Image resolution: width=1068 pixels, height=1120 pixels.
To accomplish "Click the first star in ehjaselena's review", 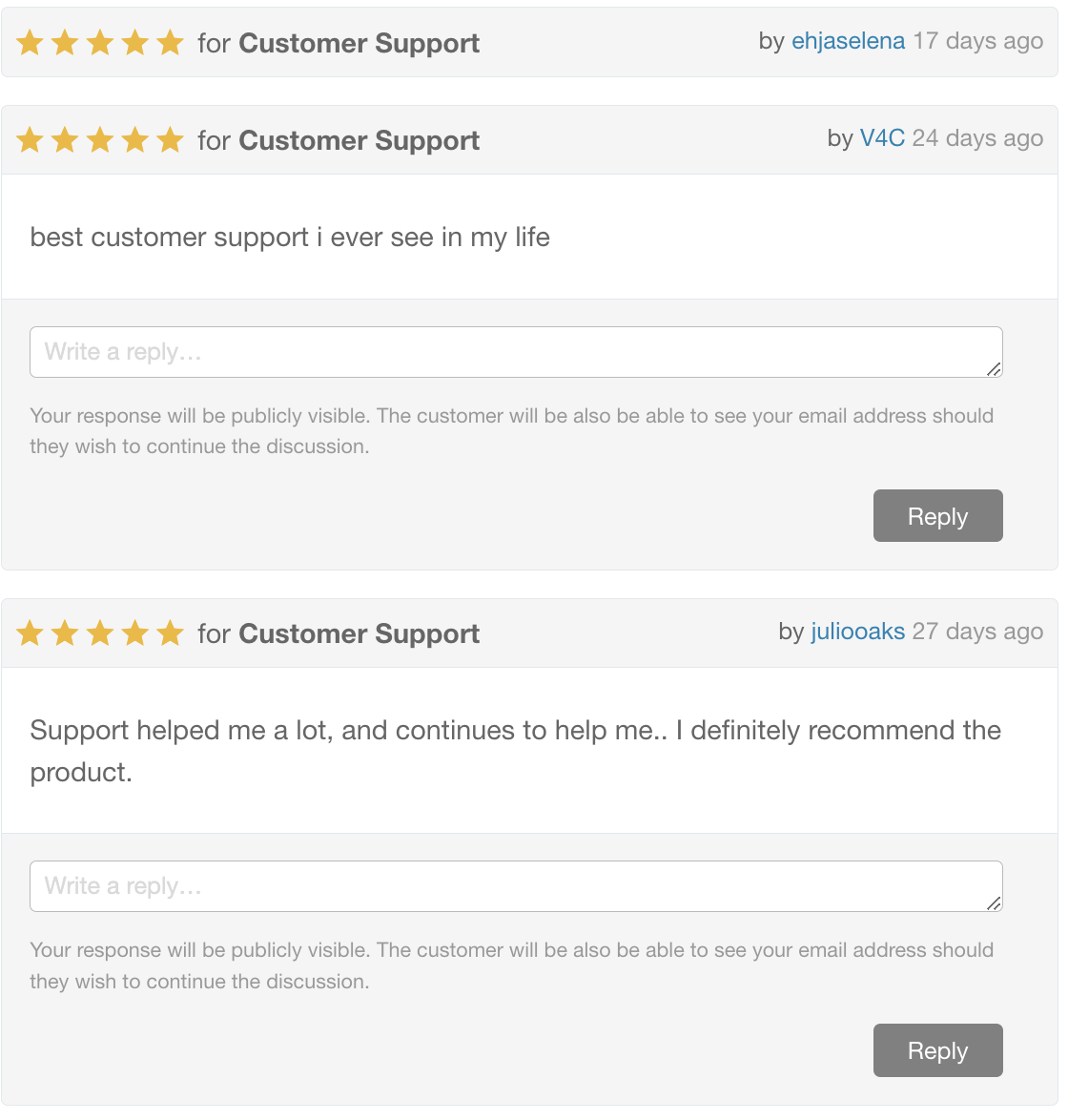I will 31,43.
